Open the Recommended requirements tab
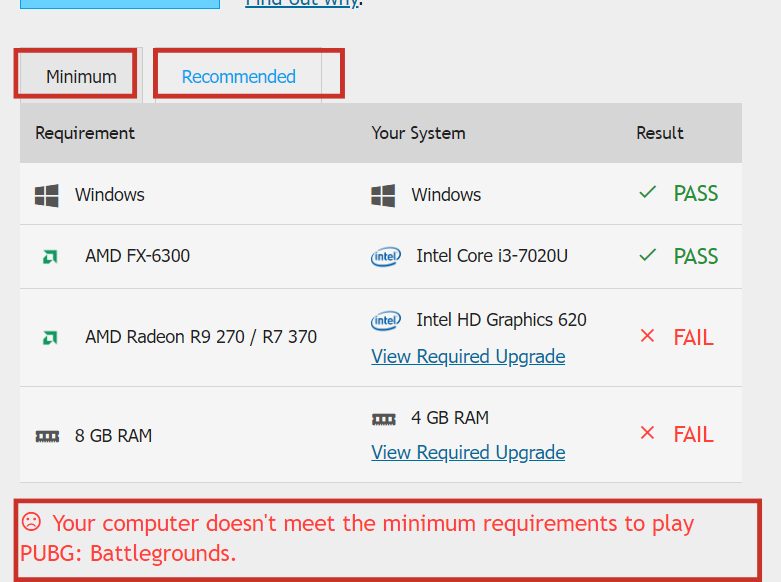 click(239, 77)
